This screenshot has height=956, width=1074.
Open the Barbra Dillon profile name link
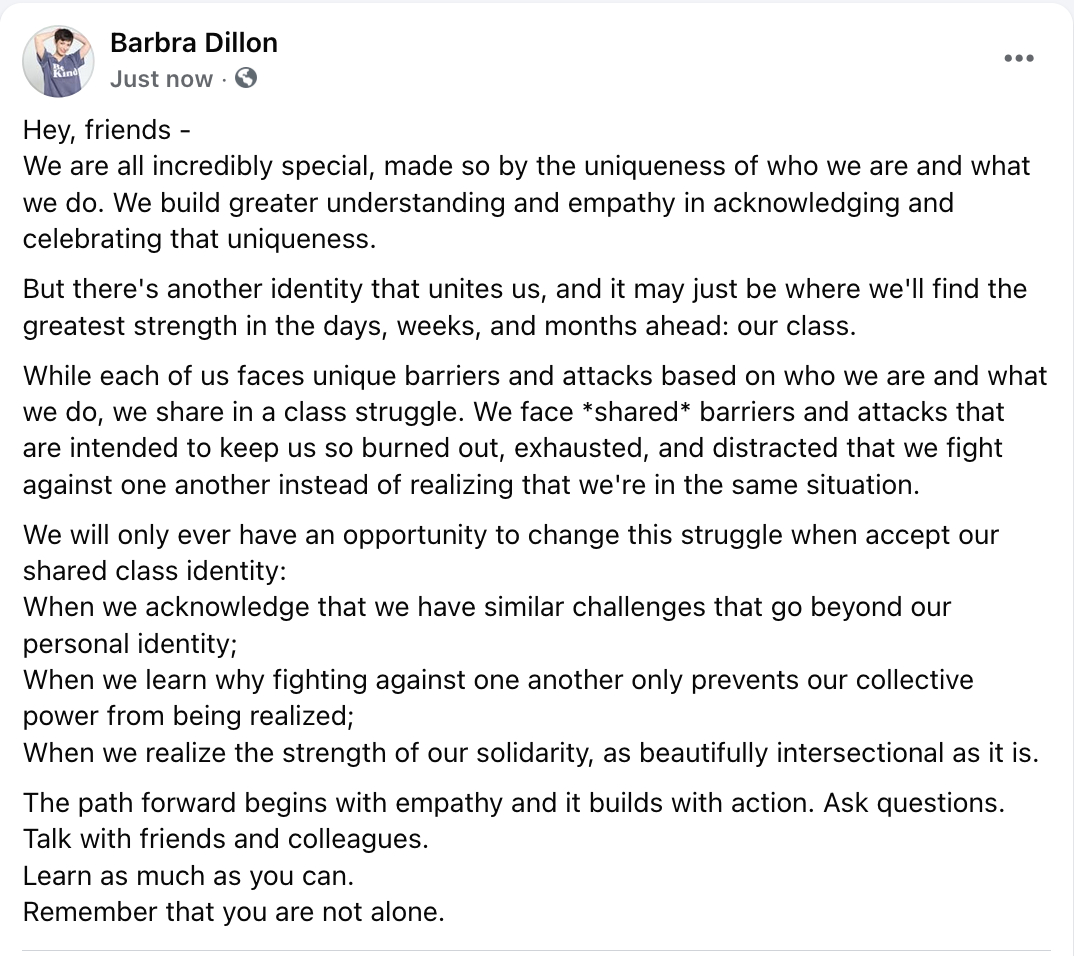[193, 42]
